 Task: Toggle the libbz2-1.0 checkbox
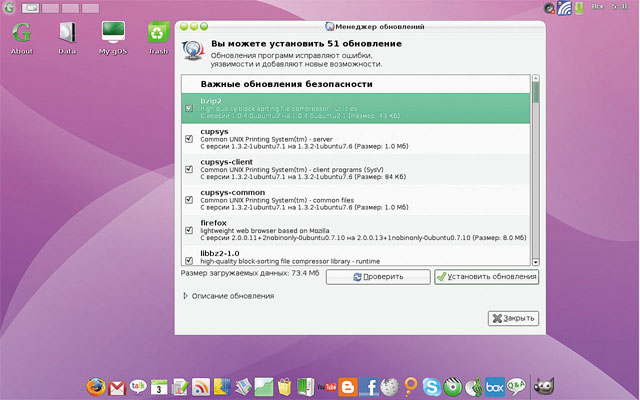[189, 260]
